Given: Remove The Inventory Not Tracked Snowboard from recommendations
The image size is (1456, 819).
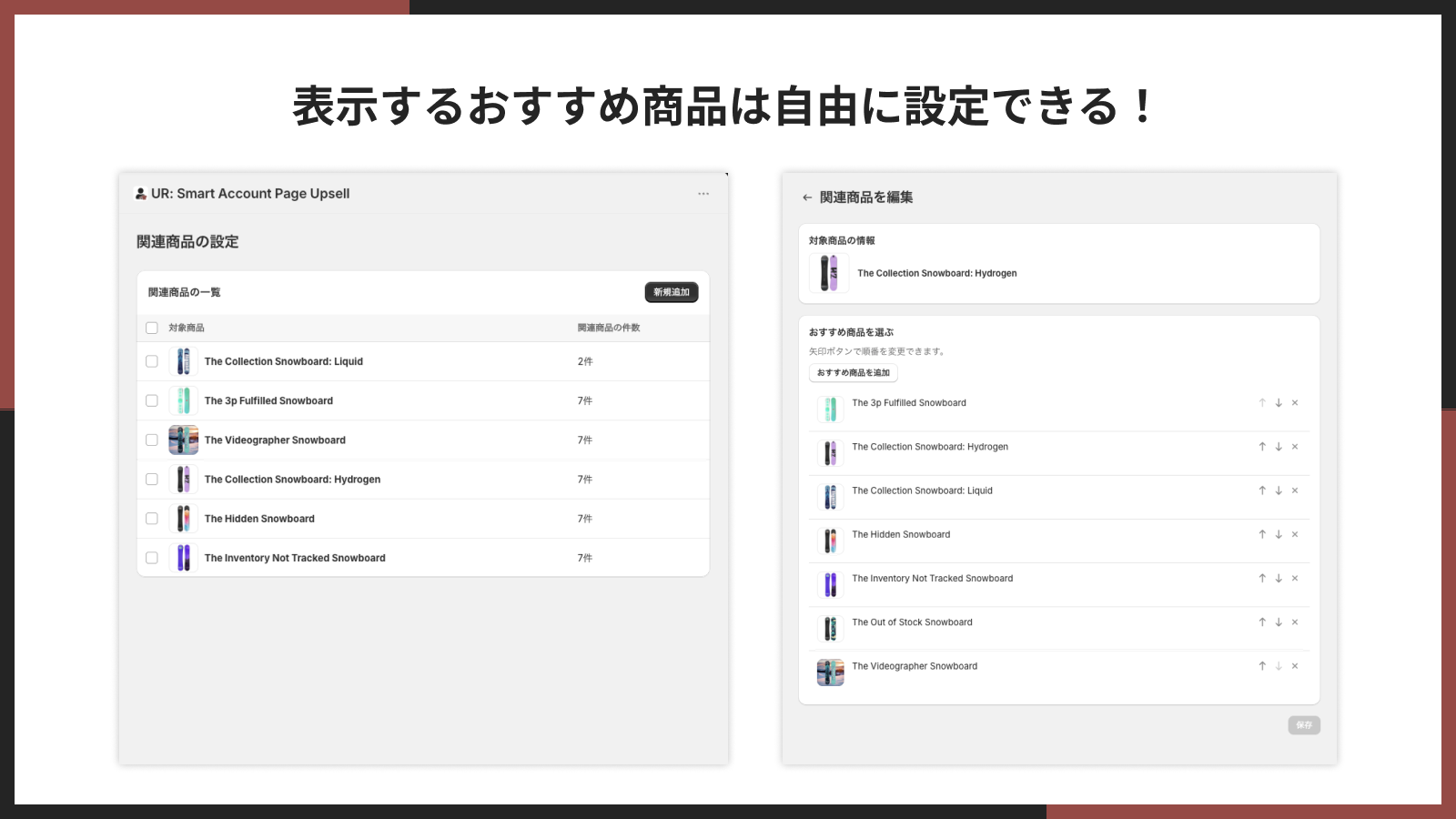Looking at the screenshot, I should pos(1295,578).
